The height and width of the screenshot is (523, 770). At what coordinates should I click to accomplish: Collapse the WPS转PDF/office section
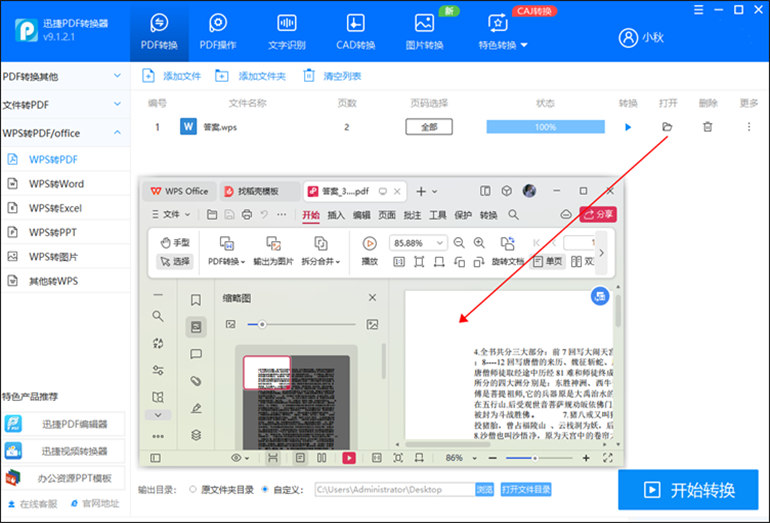[x=63, y=133]
